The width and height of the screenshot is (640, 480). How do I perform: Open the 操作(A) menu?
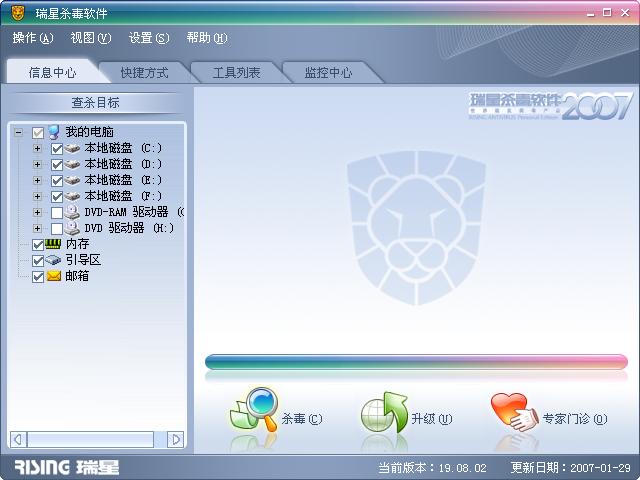pos(33,38)
